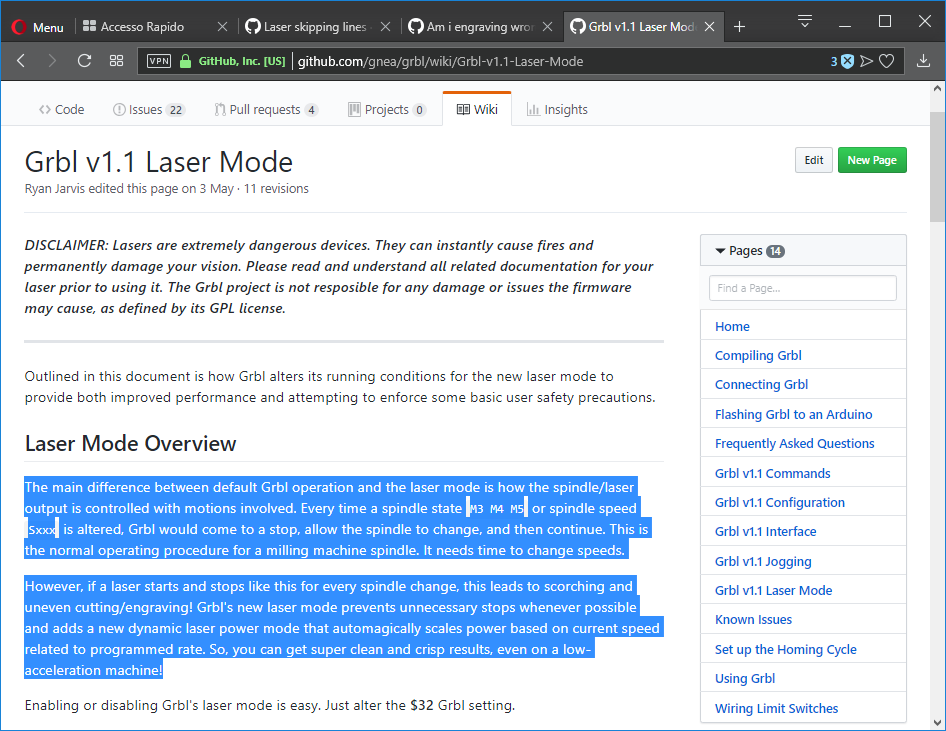
Task: Open Flashing Grbl to an Arduino link
Action: (793, 414)
